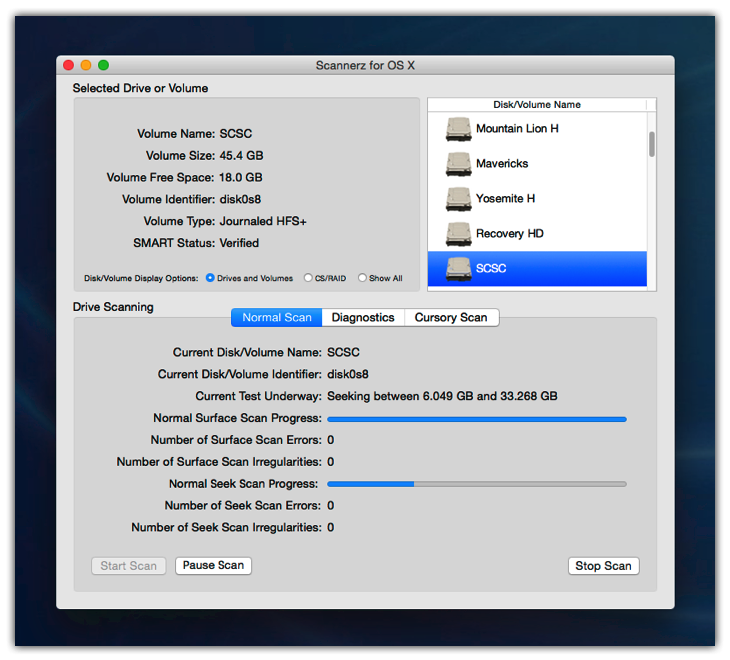
Task: Click the Yosemite H drive icon
Action: [x=458, y=199]
